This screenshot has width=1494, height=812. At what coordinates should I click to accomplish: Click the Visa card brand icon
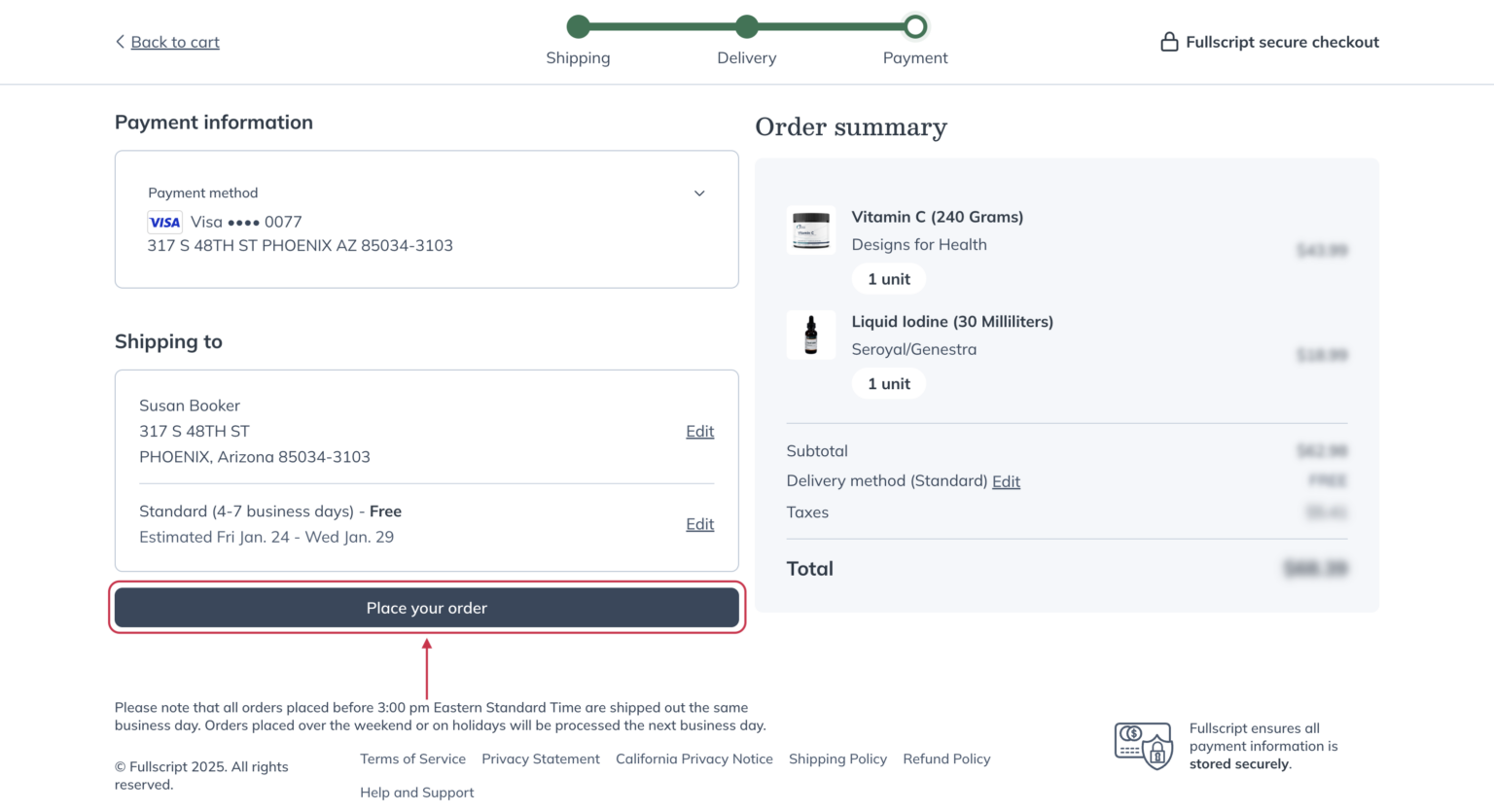coord(164,222)
